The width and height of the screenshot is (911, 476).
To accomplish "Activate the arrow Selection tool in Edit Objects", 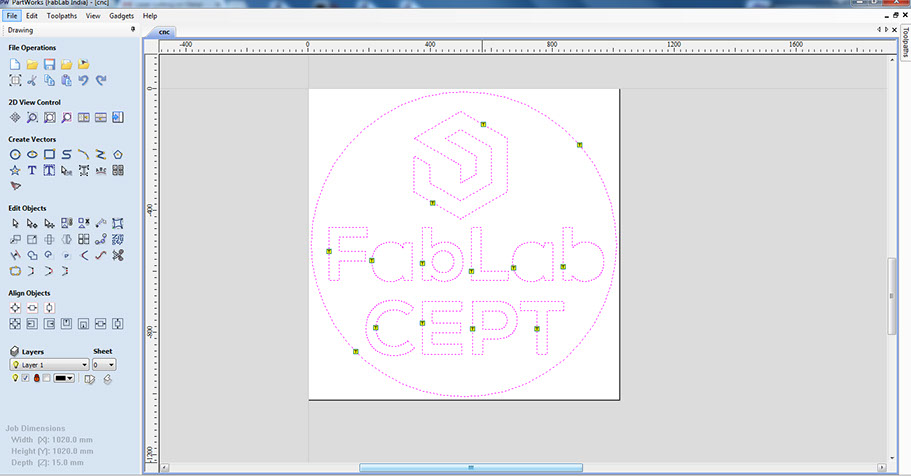I will [15, 223].
